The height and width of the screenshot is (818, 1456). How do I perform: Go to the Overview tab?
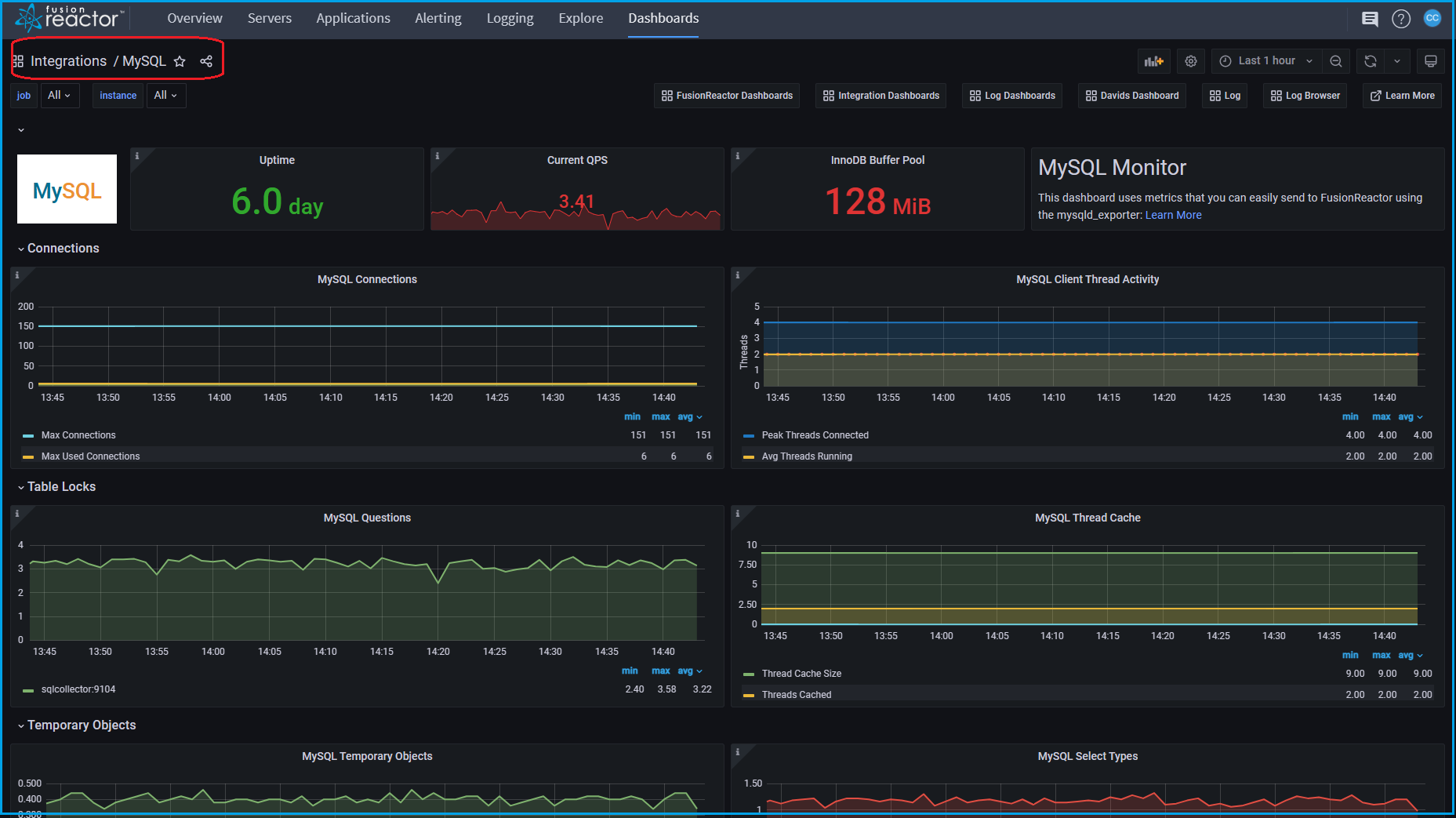pyautogui.click(x=194, y=18)
